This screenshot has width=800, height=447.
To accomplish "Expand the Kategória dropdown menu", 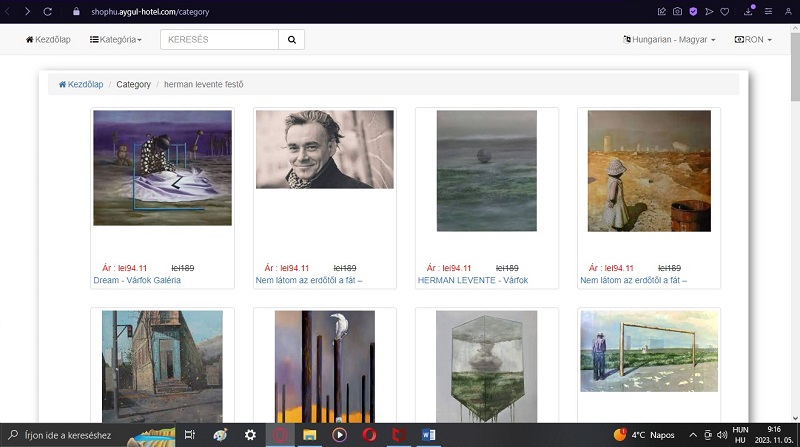I will (116, 39).
